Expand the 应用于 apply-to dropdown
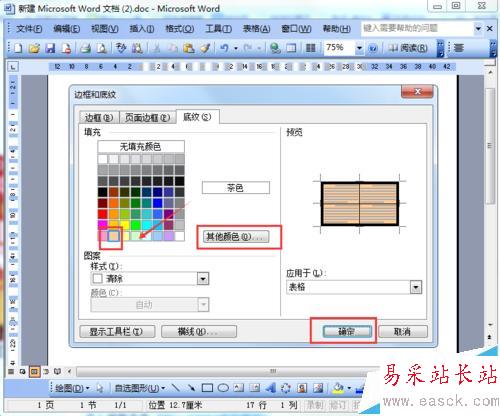Viewport: 500px width, 416px height. 416,287
